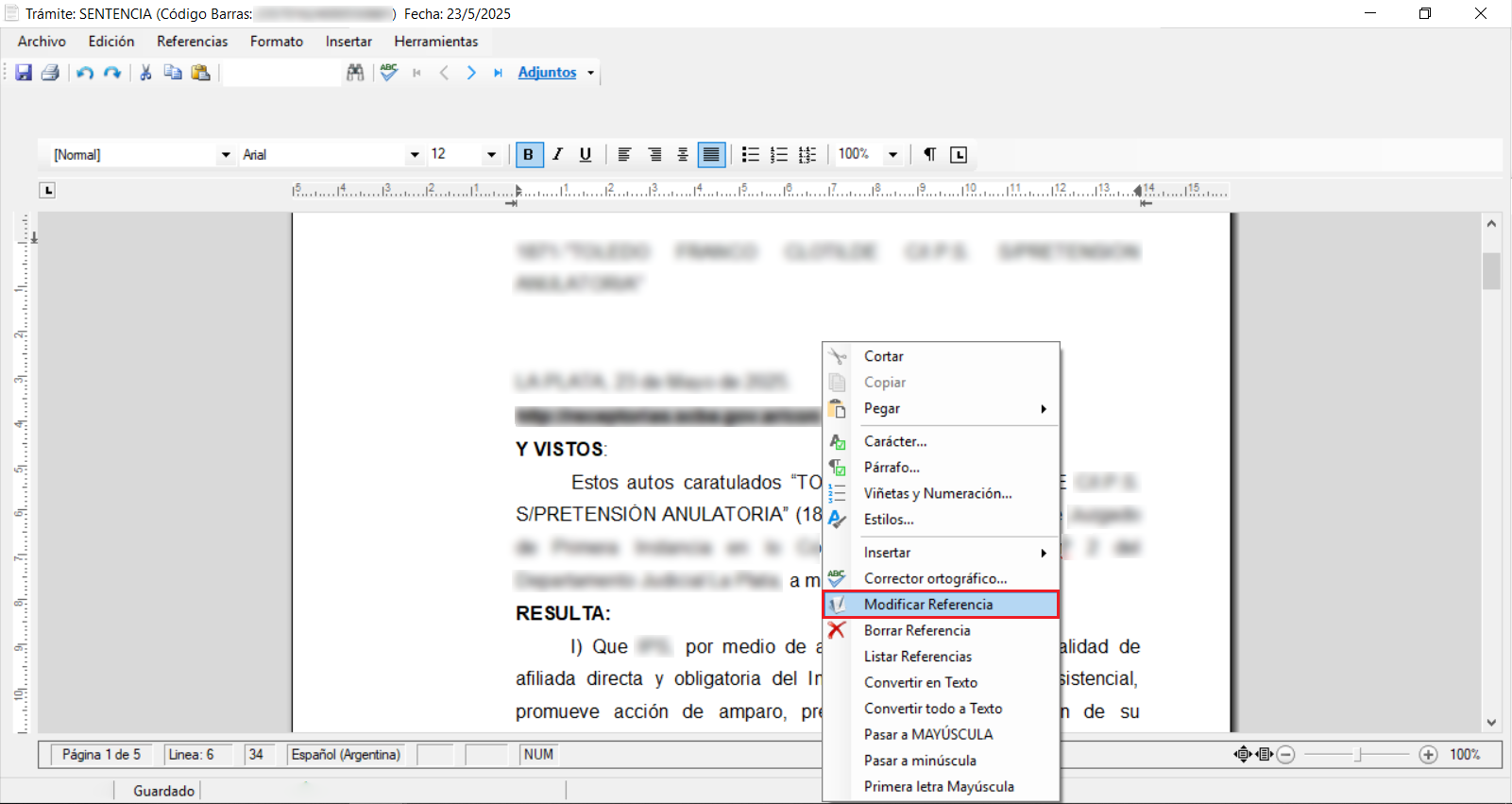Open the Adjuntos link

547,73
